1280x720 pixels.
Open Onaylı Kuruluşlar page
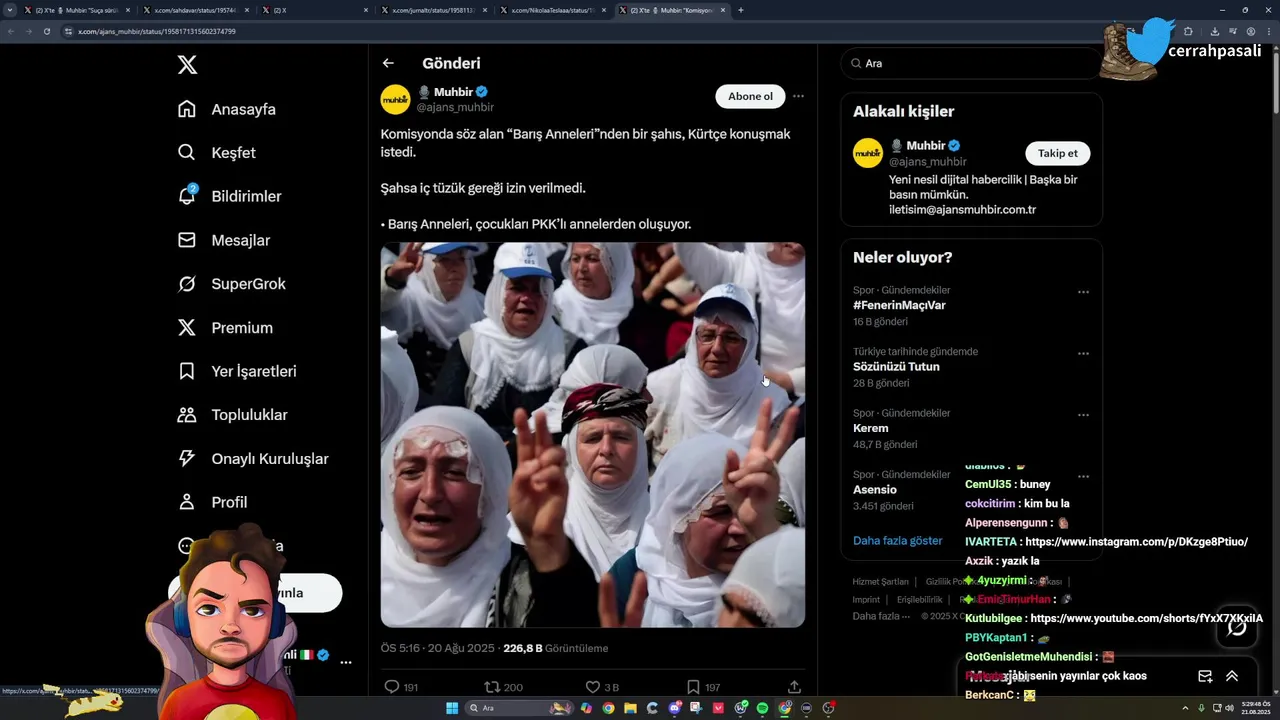pyautogui.click(x=253, y=459)
